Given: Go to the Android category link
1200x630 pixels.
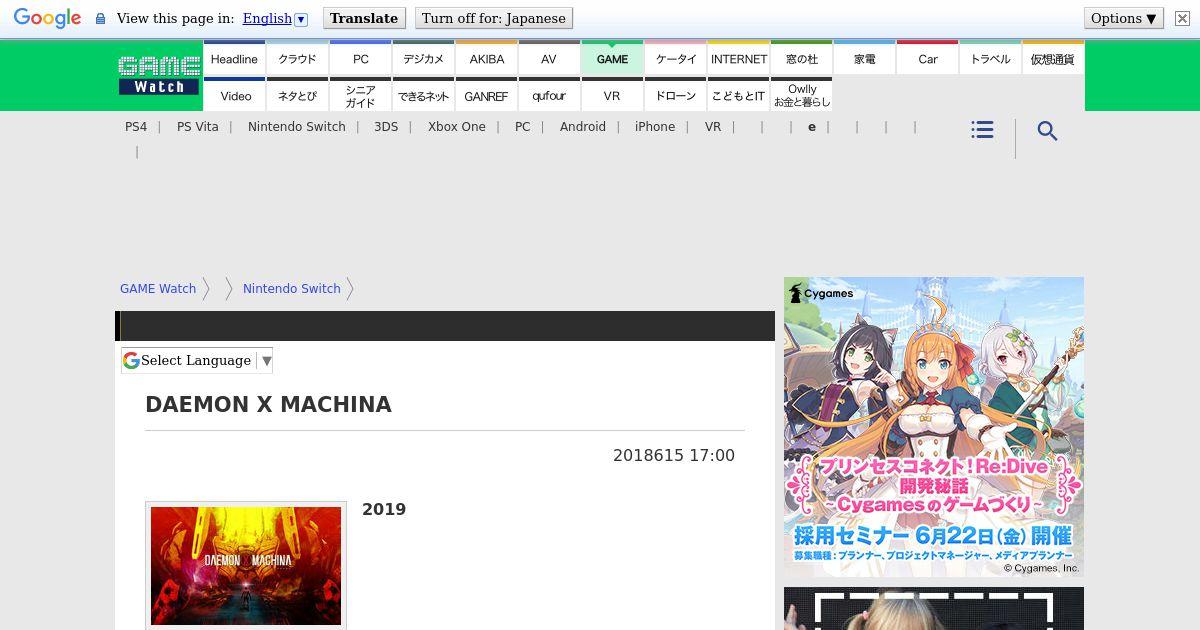Looking at the screenshot, I should (x=583, y=127).
